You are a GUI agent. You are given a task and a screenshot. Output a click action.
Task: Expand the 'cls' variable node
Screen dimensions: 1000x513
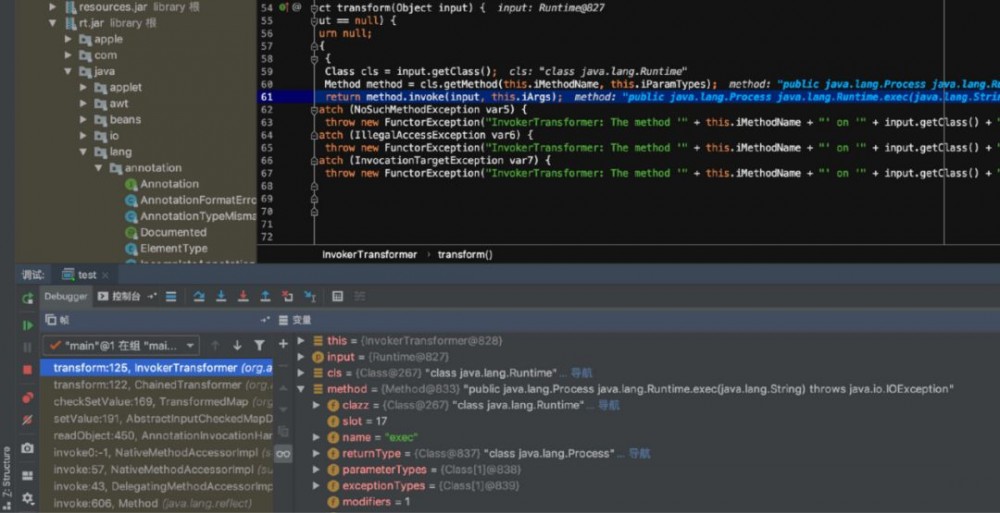[x=301, y=373]
